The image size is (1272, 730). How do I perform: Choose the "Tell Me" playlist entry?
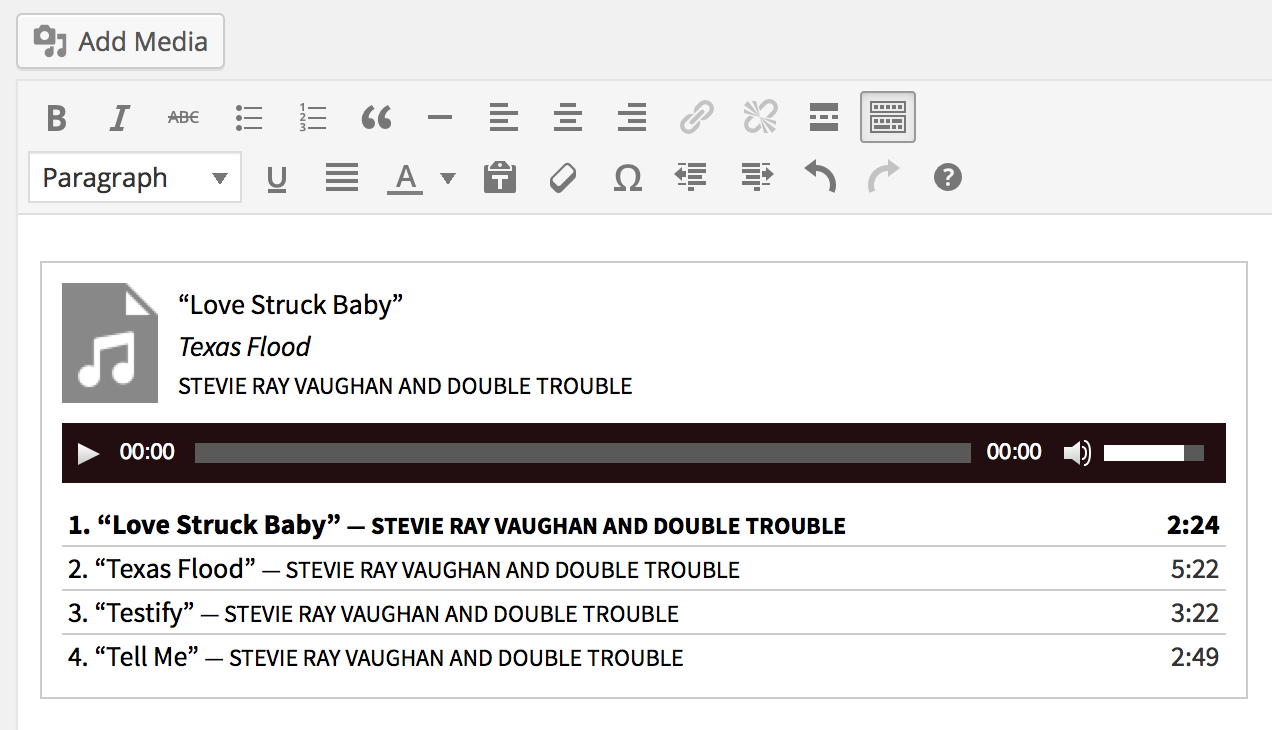pos(147,657)
